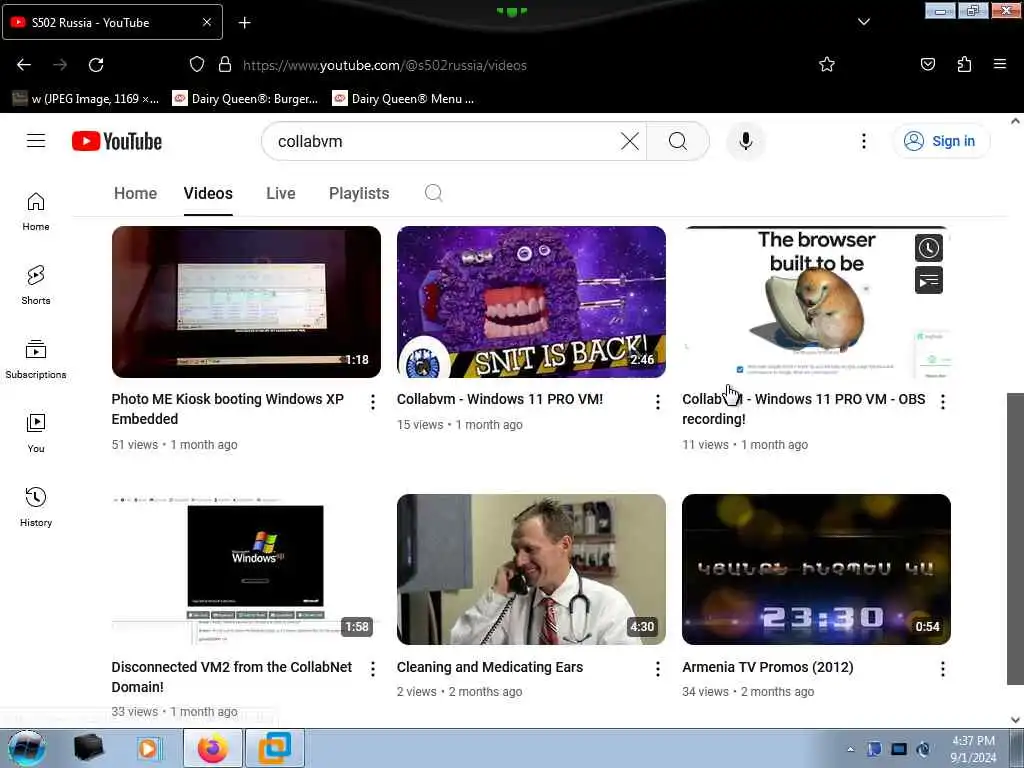
Task: Open options menu for Cleaning and Medicating Ears
Action: tap(658, 669)
